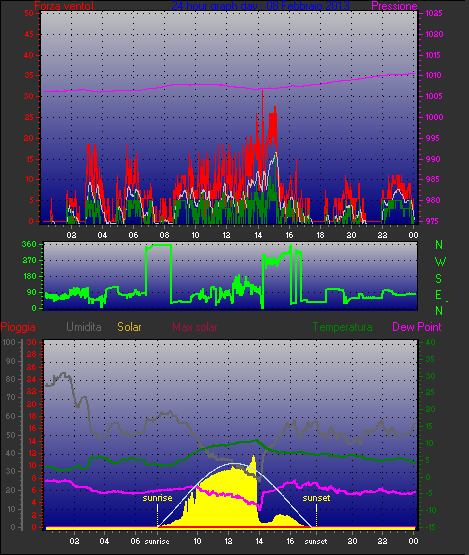Click the W compass direction label

[440, 262]
